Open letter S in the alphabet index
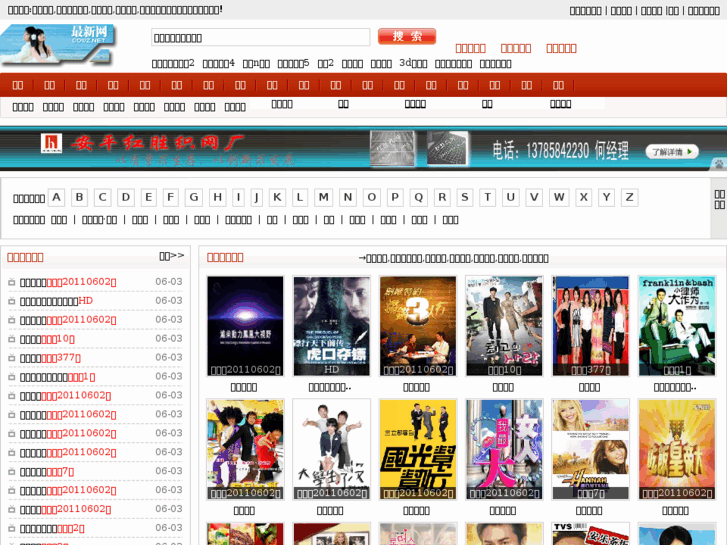This screenshot has height=545, width=727. point(465,198)
